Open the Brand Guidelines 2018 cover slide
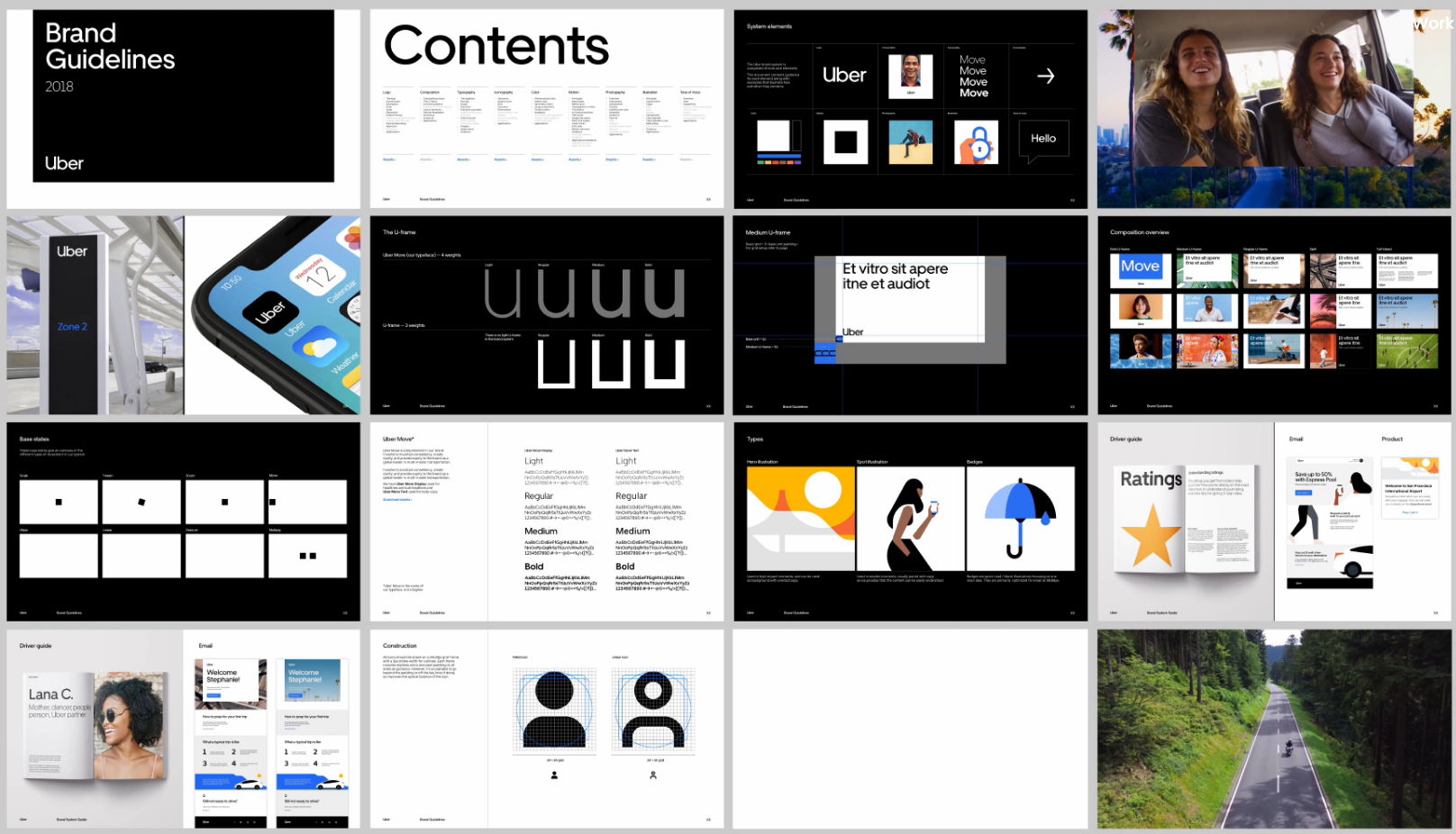This screenshot has height=834, width=1456. point(184,109)
